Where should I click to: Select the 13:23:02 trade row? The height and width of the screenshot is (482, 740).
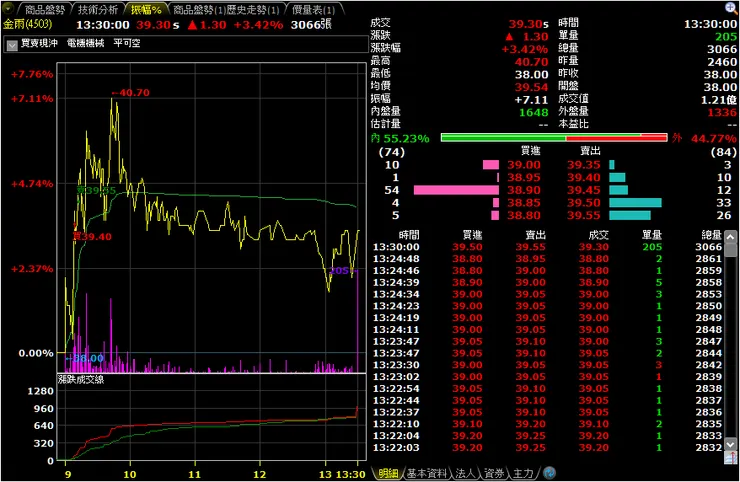pyautogui.click(x=547, y=377)
